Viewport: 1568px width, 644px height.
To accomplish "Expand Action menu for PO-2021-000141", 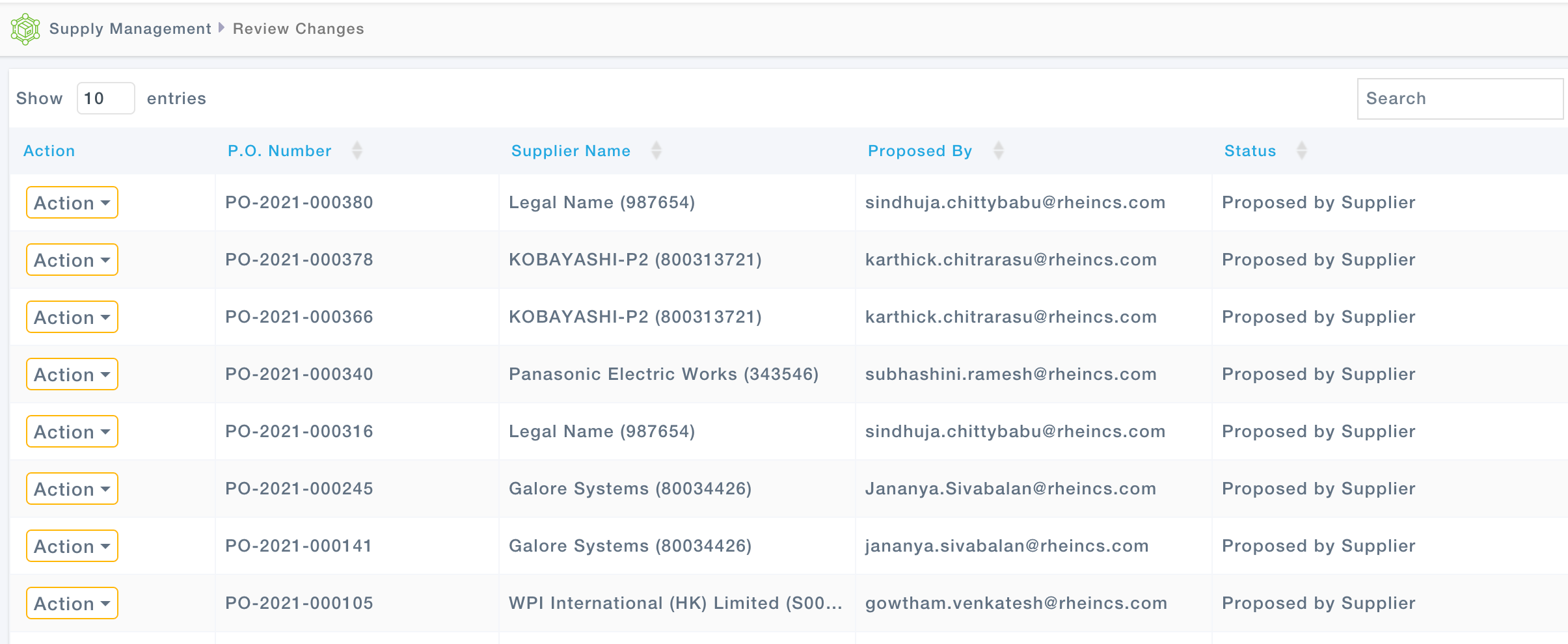I will pos(72,546).
